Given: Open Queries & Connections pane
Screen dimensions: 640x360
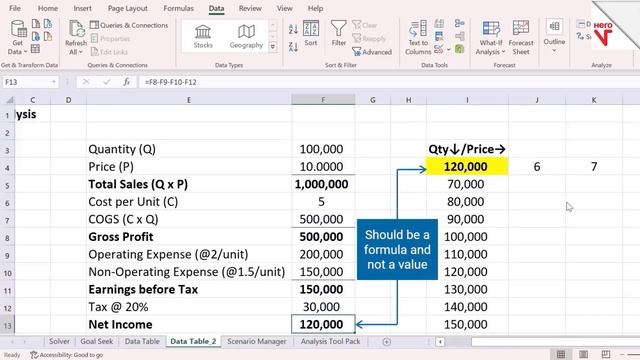Looking at the screenshot, I should tap(129, 25).
